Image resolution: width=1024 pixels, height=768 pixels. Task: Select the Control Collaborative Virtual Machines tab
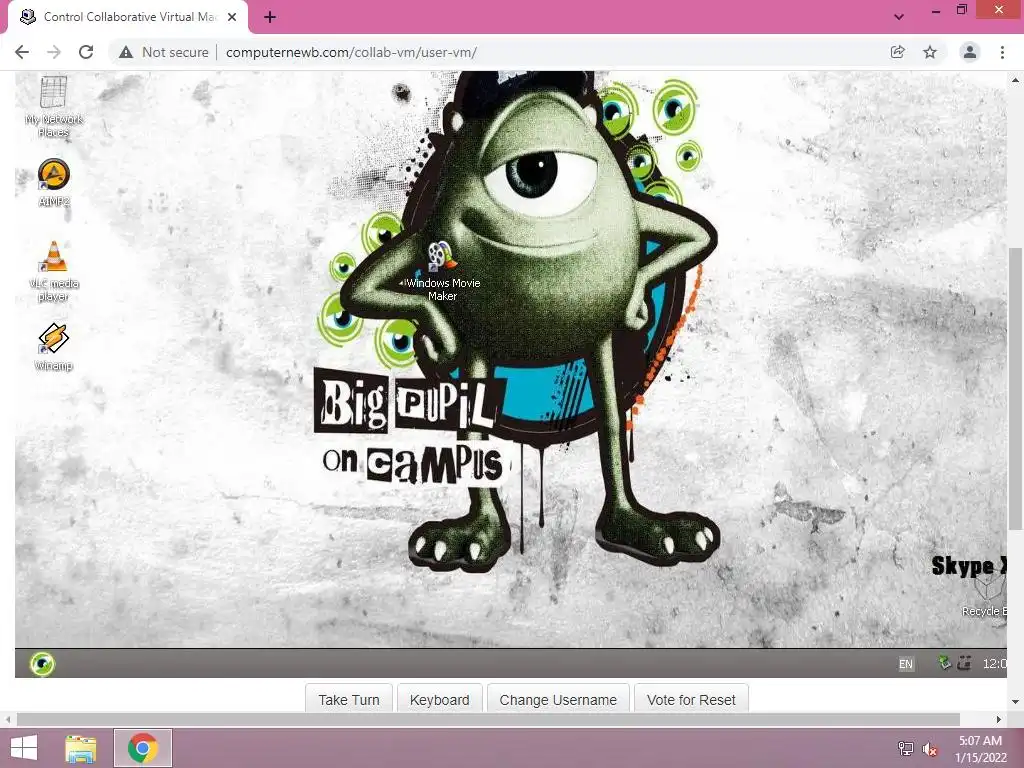[128, 17]
